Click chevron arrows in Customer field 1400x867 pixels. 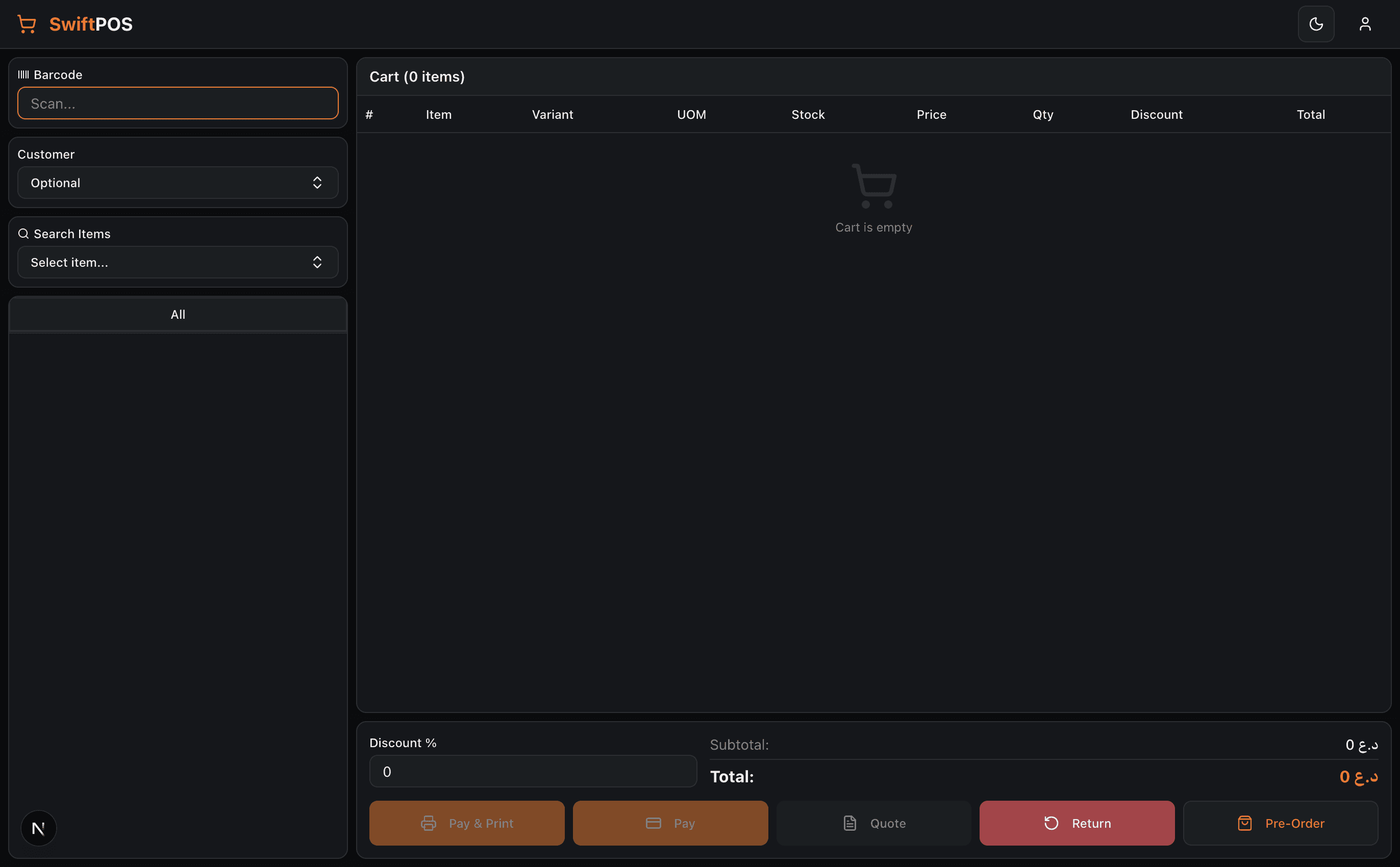317,183
